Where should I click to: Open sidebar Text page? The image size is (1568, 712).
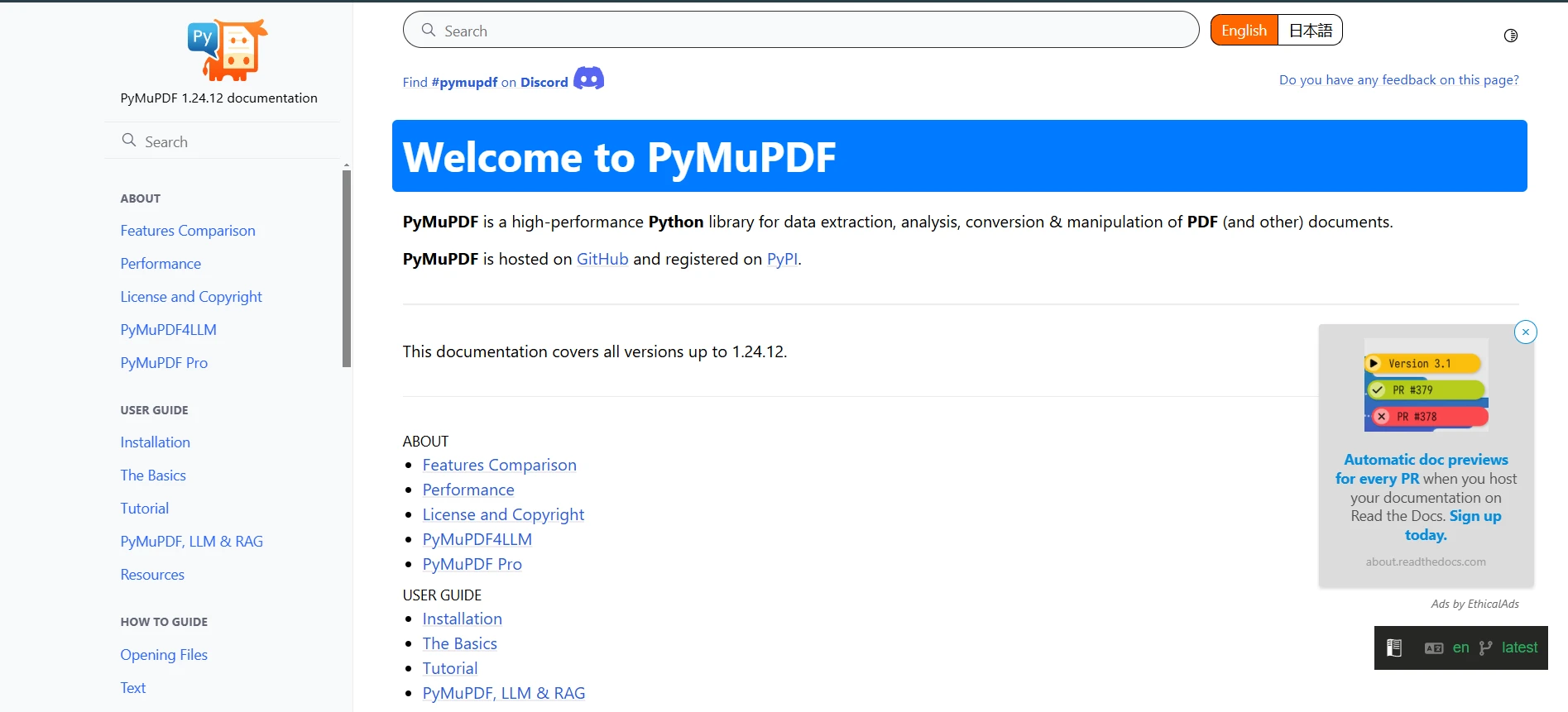click(x=132, y=688)
